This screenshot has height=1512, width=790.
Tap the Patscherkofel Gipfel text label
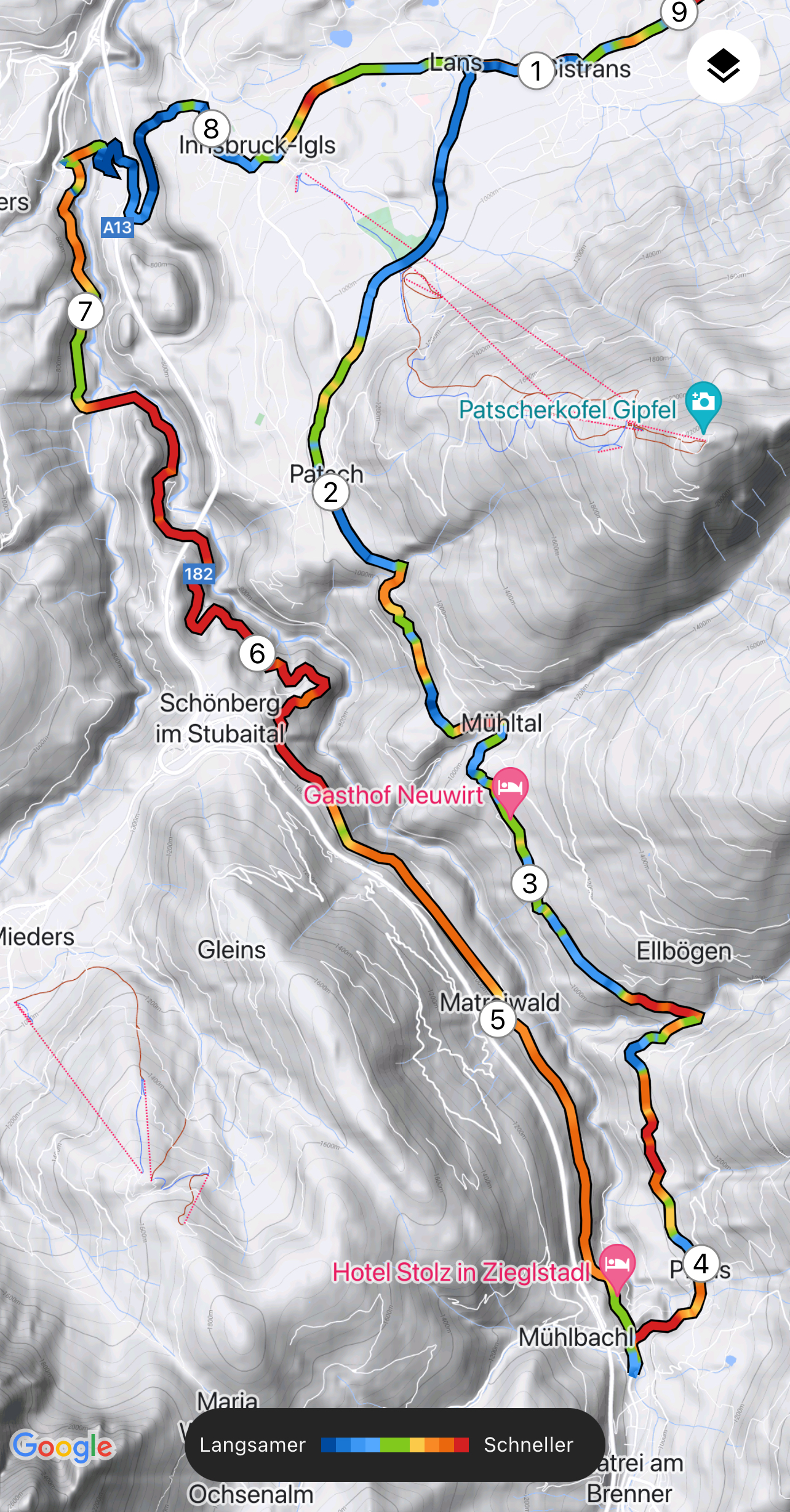coord(567,410)
